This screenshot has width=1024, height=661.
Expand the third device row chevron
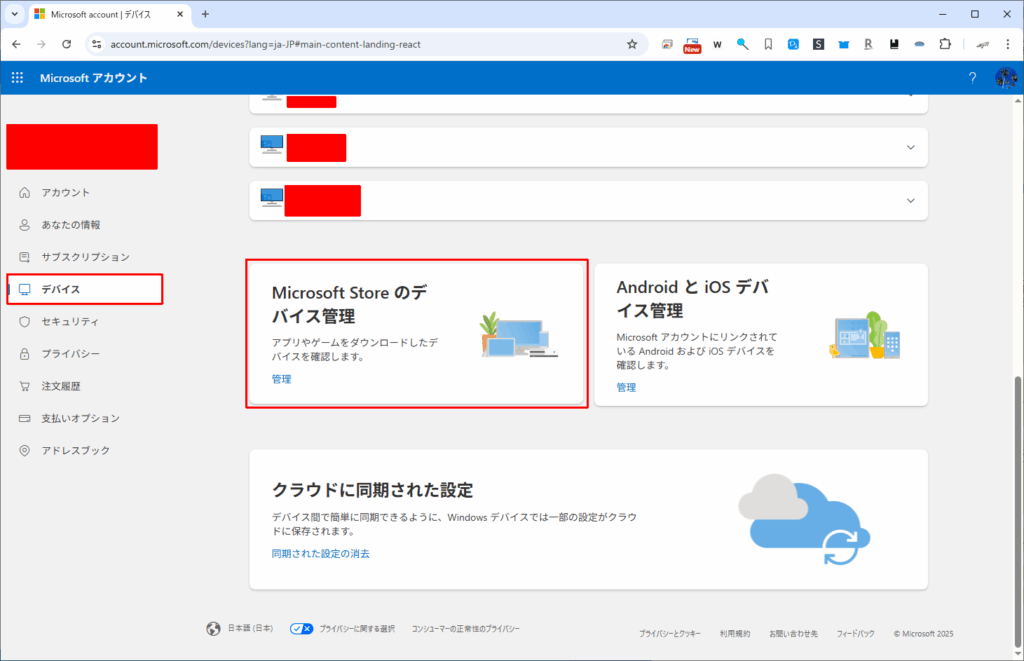tap(910, 201)
